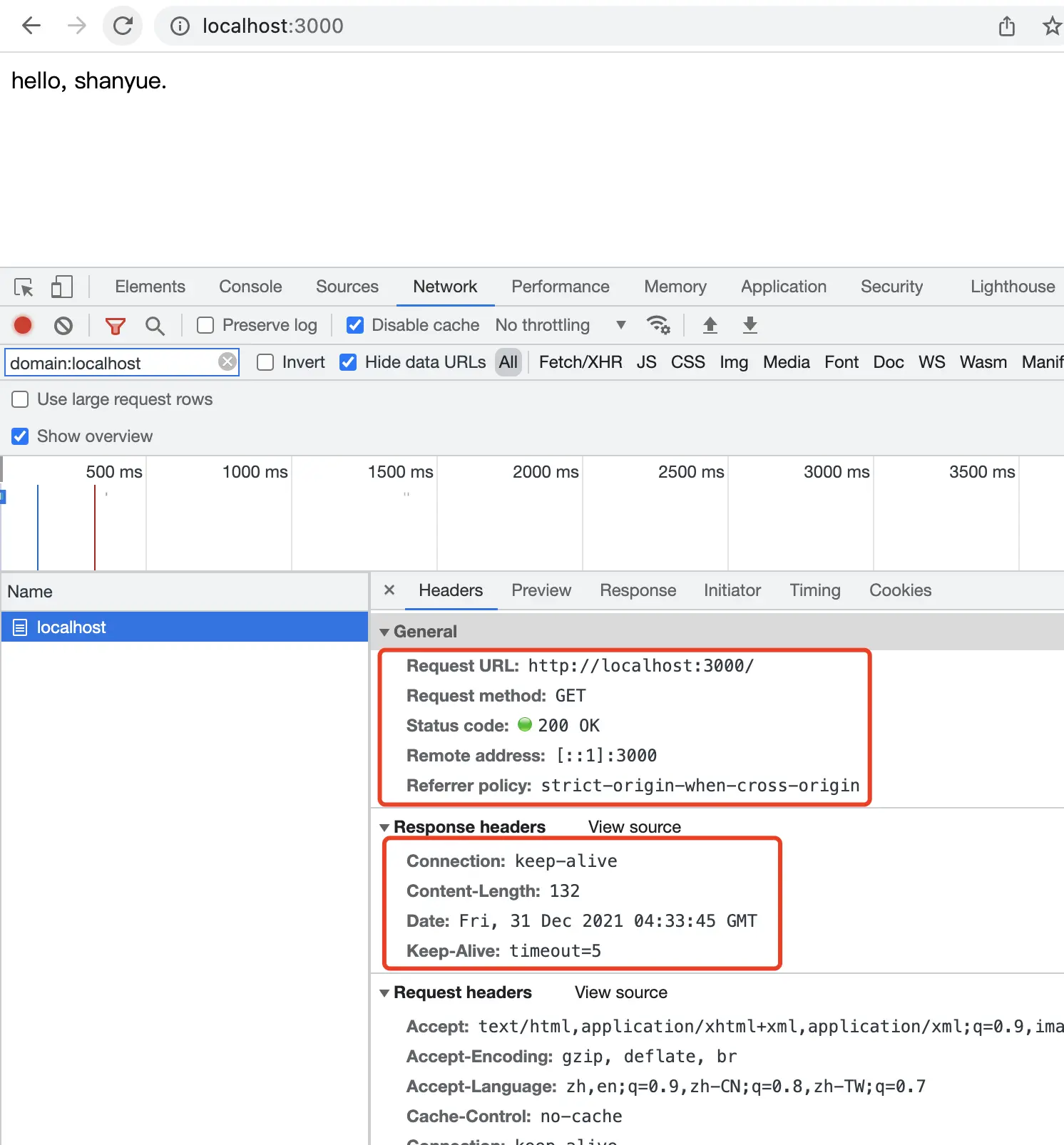Open the Cookies tab
The image size is (1064, 1145).
[x=900, y=590]
